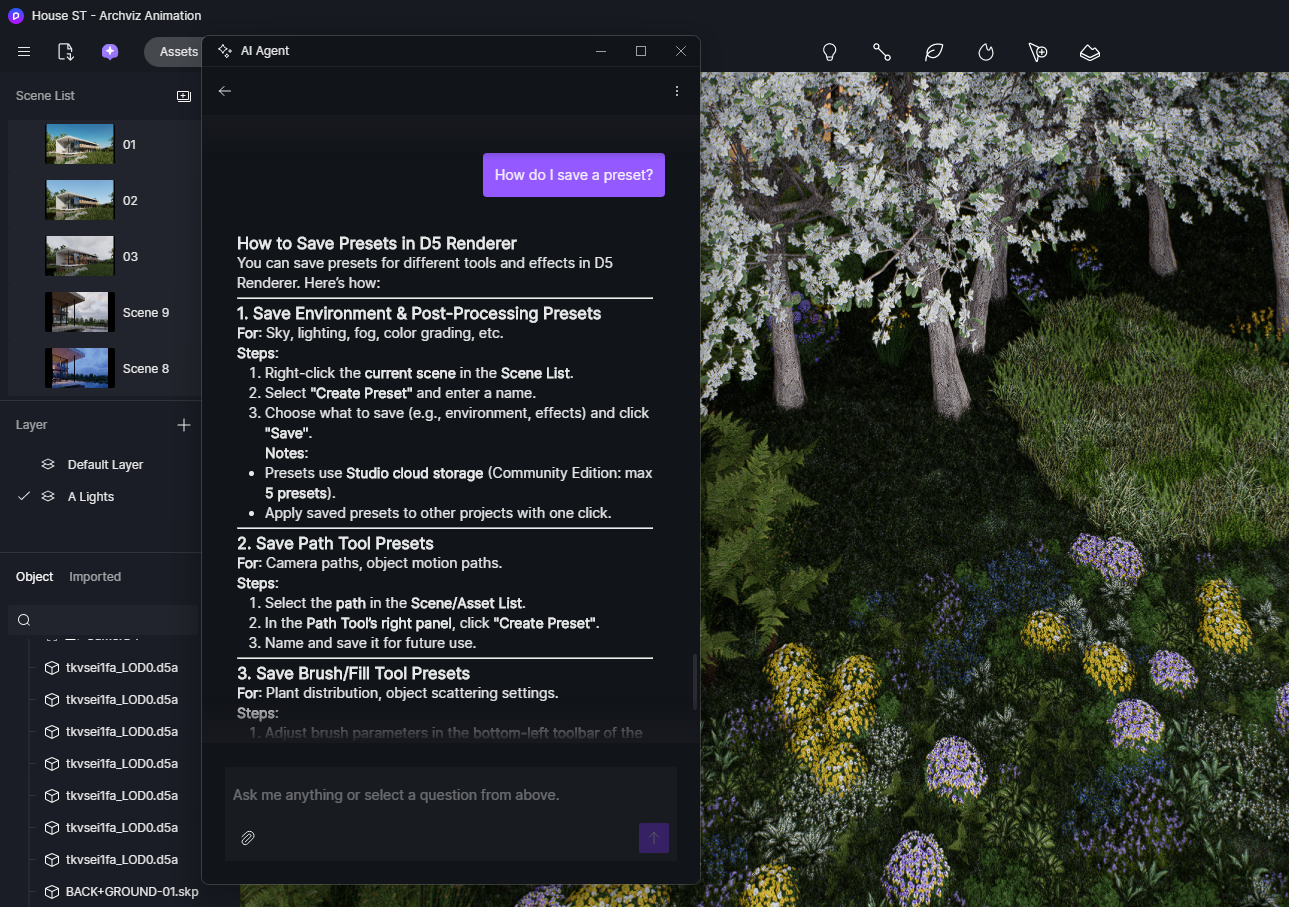Focus the 'Ask me anything' input field
This screenshot has height=907, width=1289.
451,795
